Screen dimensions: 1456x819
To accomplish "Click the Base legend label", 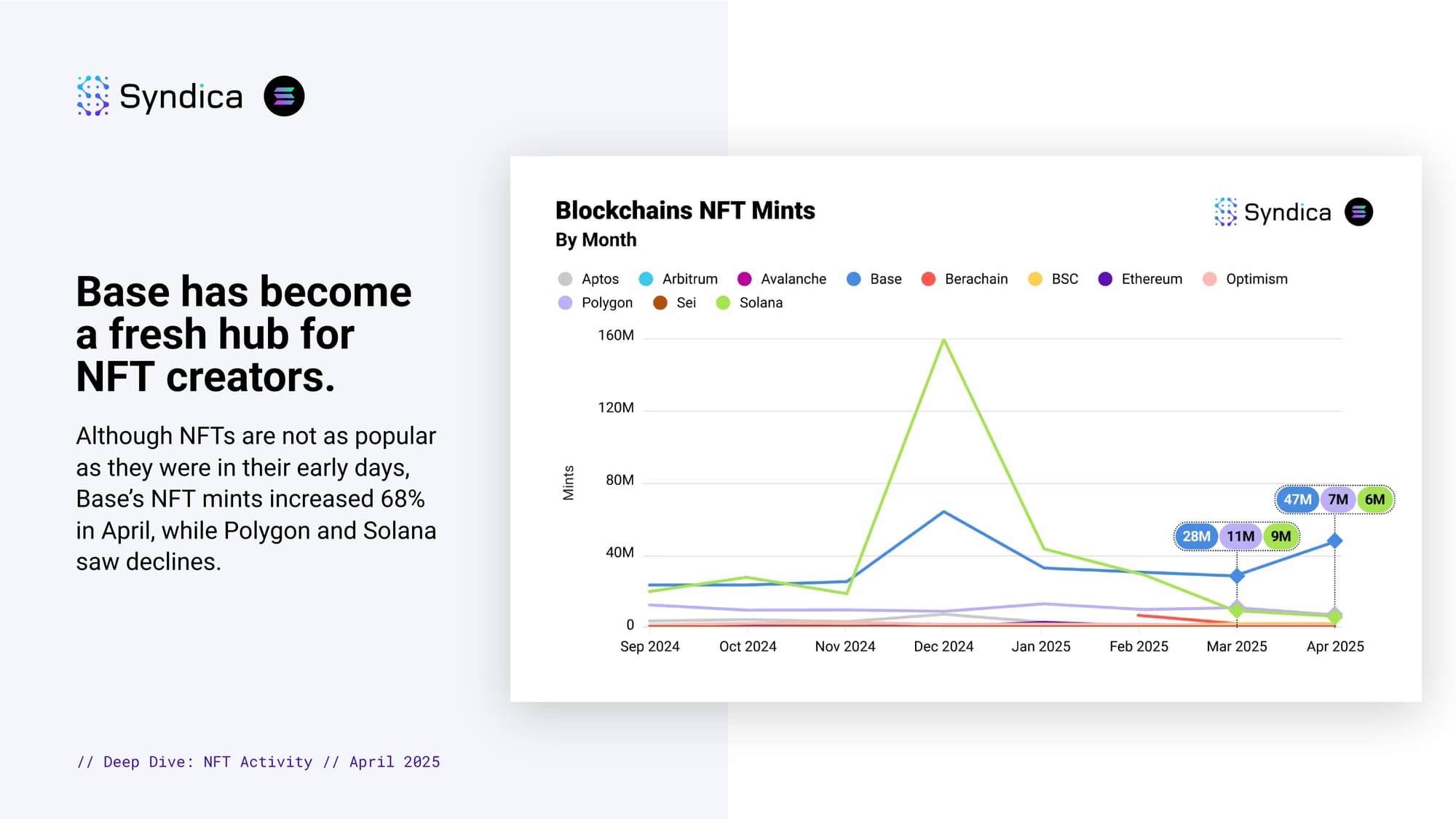I will click(x=886, y=279).
